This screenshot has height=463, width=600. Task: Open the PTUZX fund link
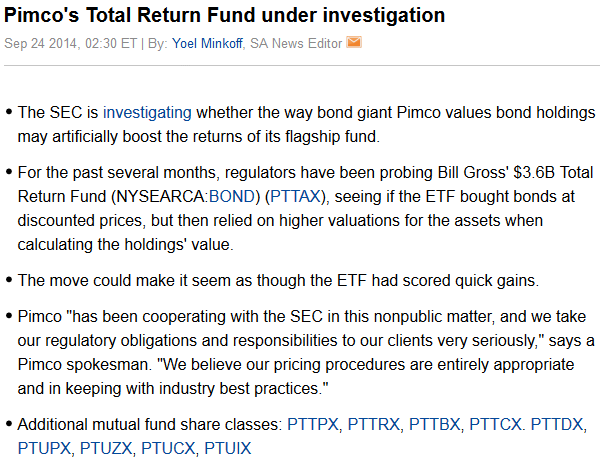[106, 448]
